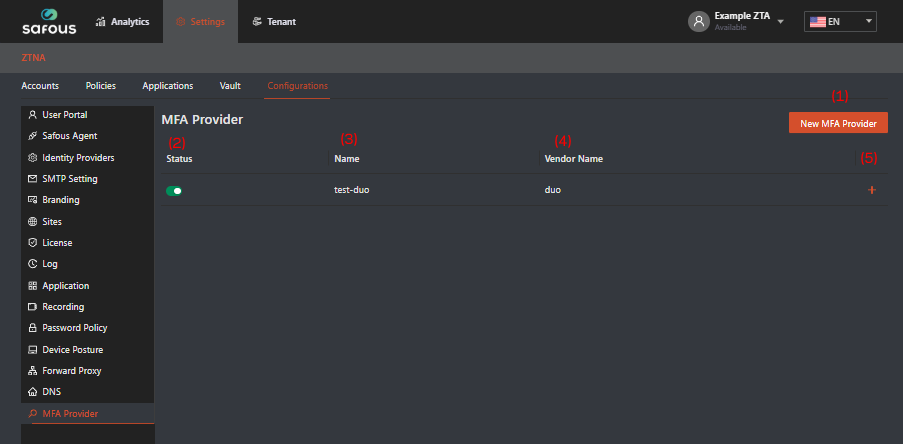Select the Sites globe icon
Viewport: 903px width, 444px height.
[33, 222]
